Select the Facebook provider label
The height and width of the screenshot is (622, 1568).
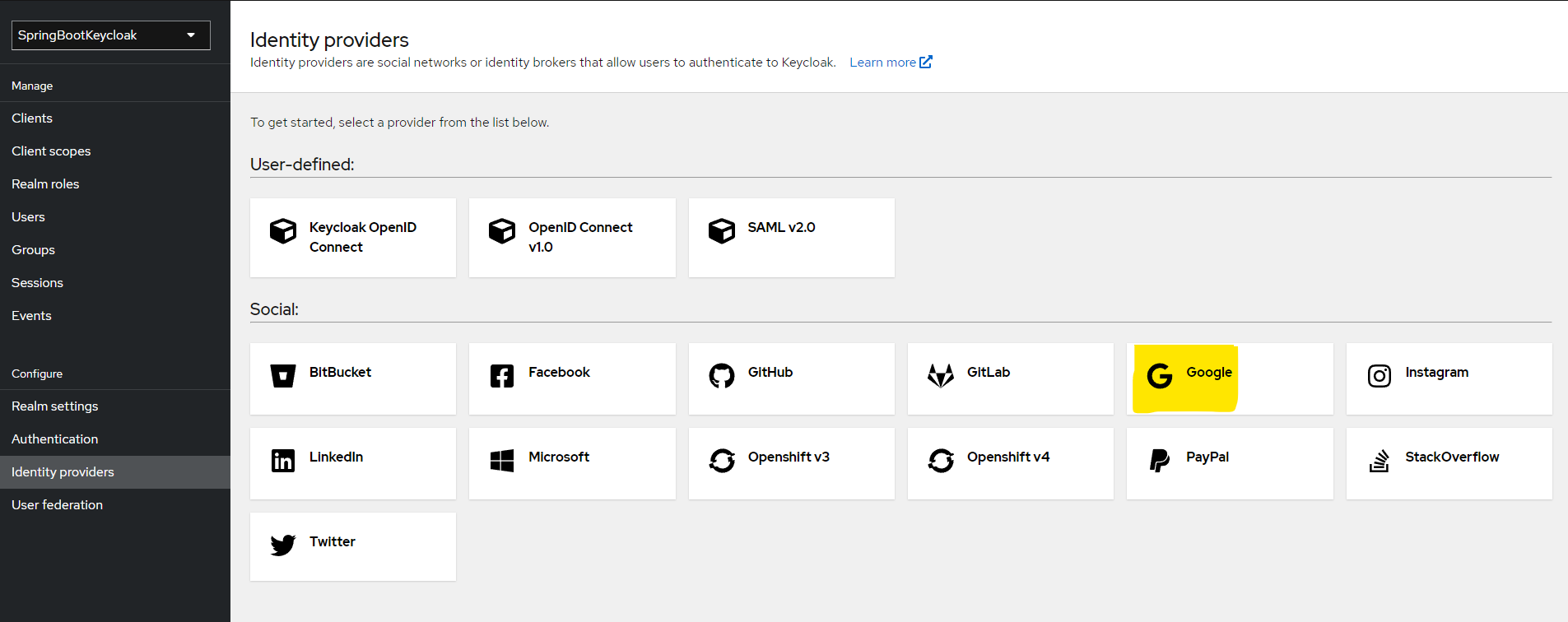(559, 372)
